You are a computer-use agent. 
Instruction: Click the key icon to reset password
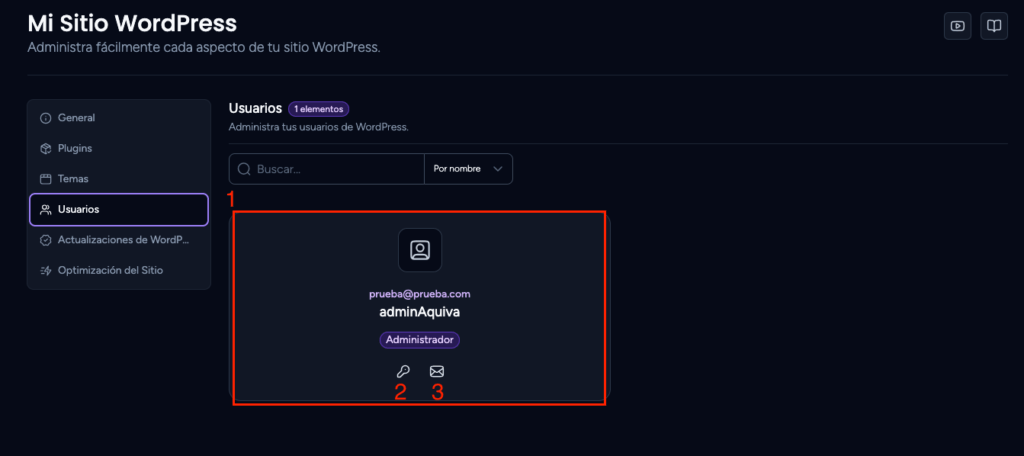[403, 372]
